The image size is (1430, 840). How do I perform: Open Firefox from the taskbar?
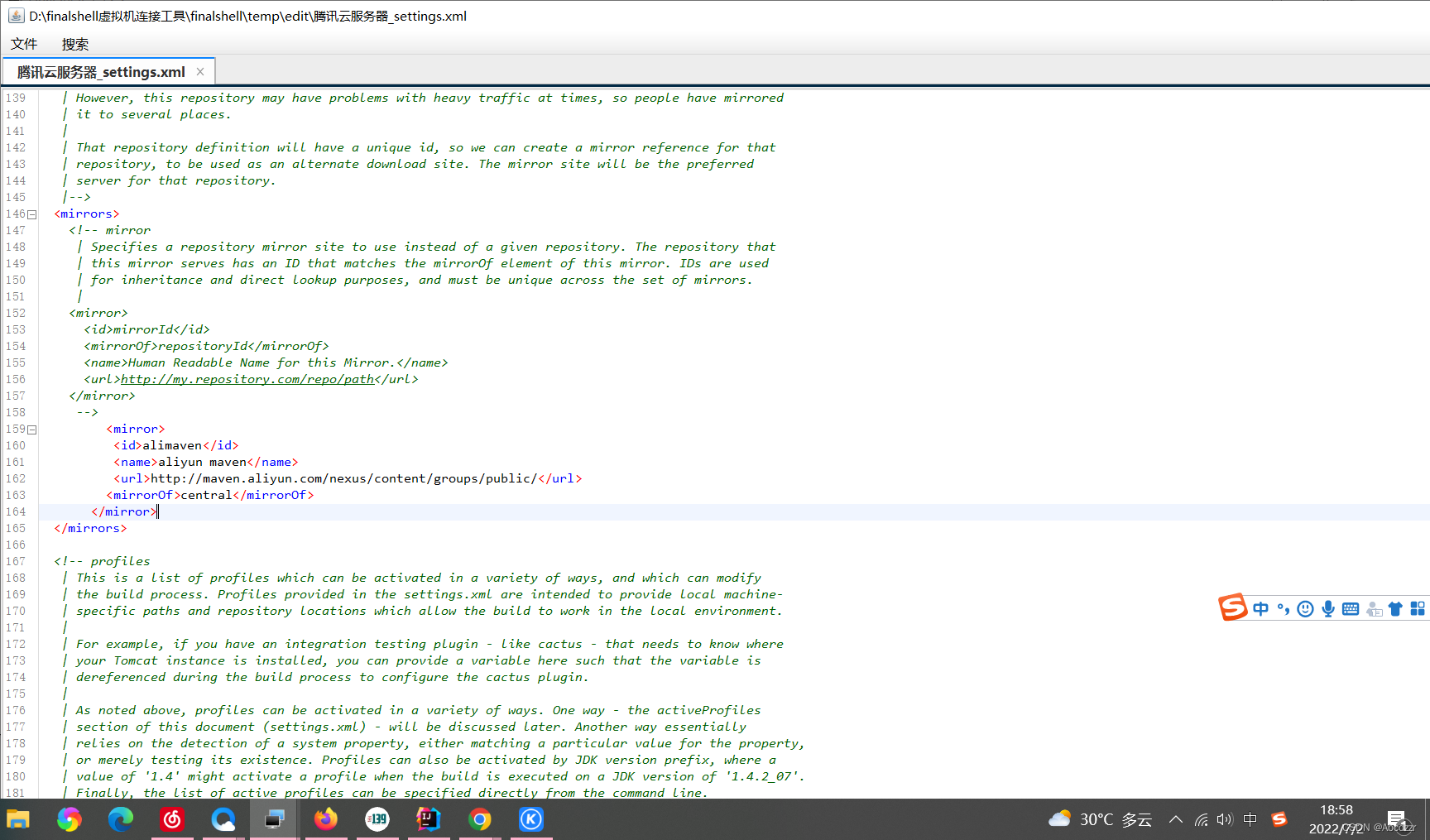[x=326, y=819]
